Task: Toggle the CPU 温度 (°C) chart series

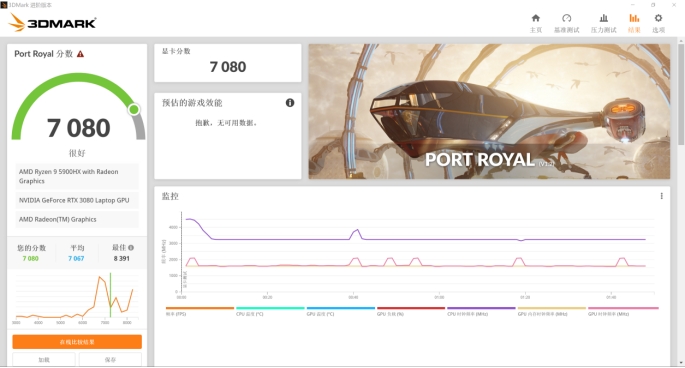Action: pyautogui.click(x=270, y=311)
